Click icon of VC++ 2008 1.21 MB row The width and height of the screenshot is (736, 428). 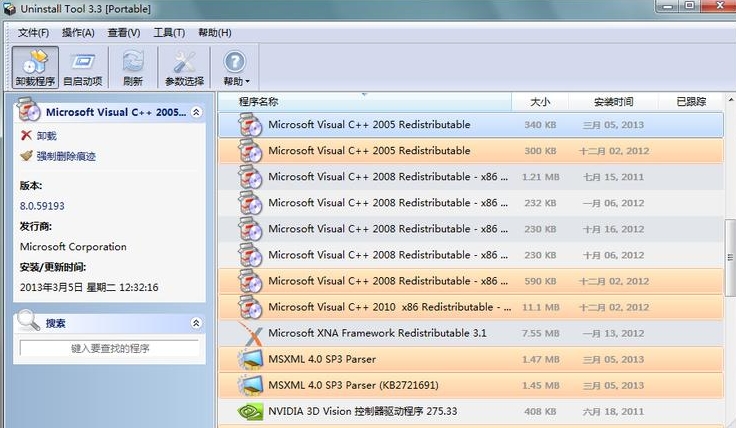click(250, 177)
